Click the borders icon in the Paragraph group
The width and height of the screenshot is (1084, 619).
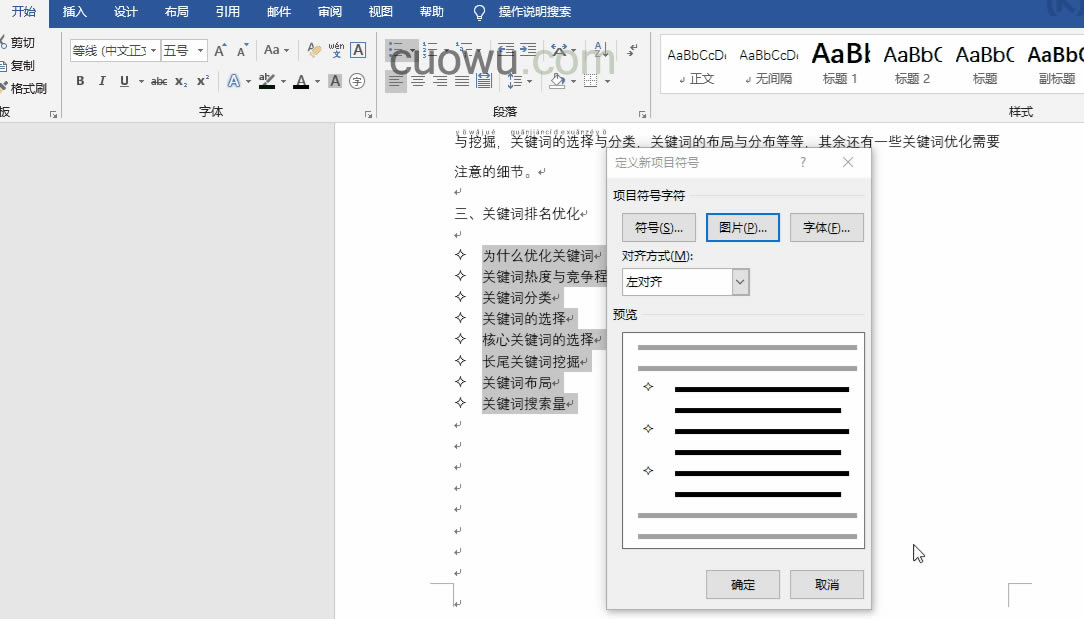pyautogui.click(x=591, y=81)
